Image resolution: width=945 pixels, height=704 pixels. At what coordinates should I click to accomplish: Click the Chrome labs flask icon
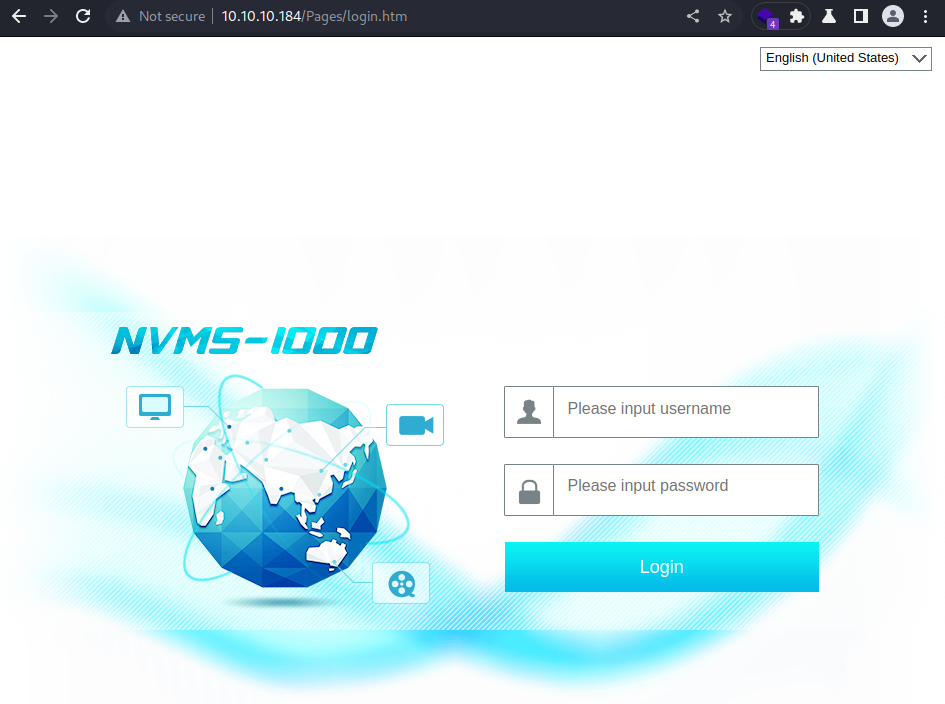pos(829,16)
